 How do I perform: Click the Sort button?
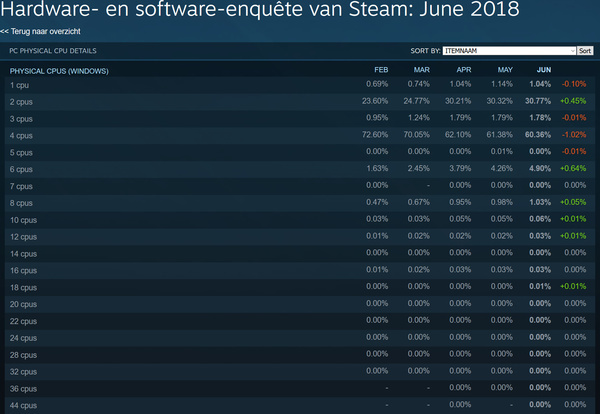(585, 51)
